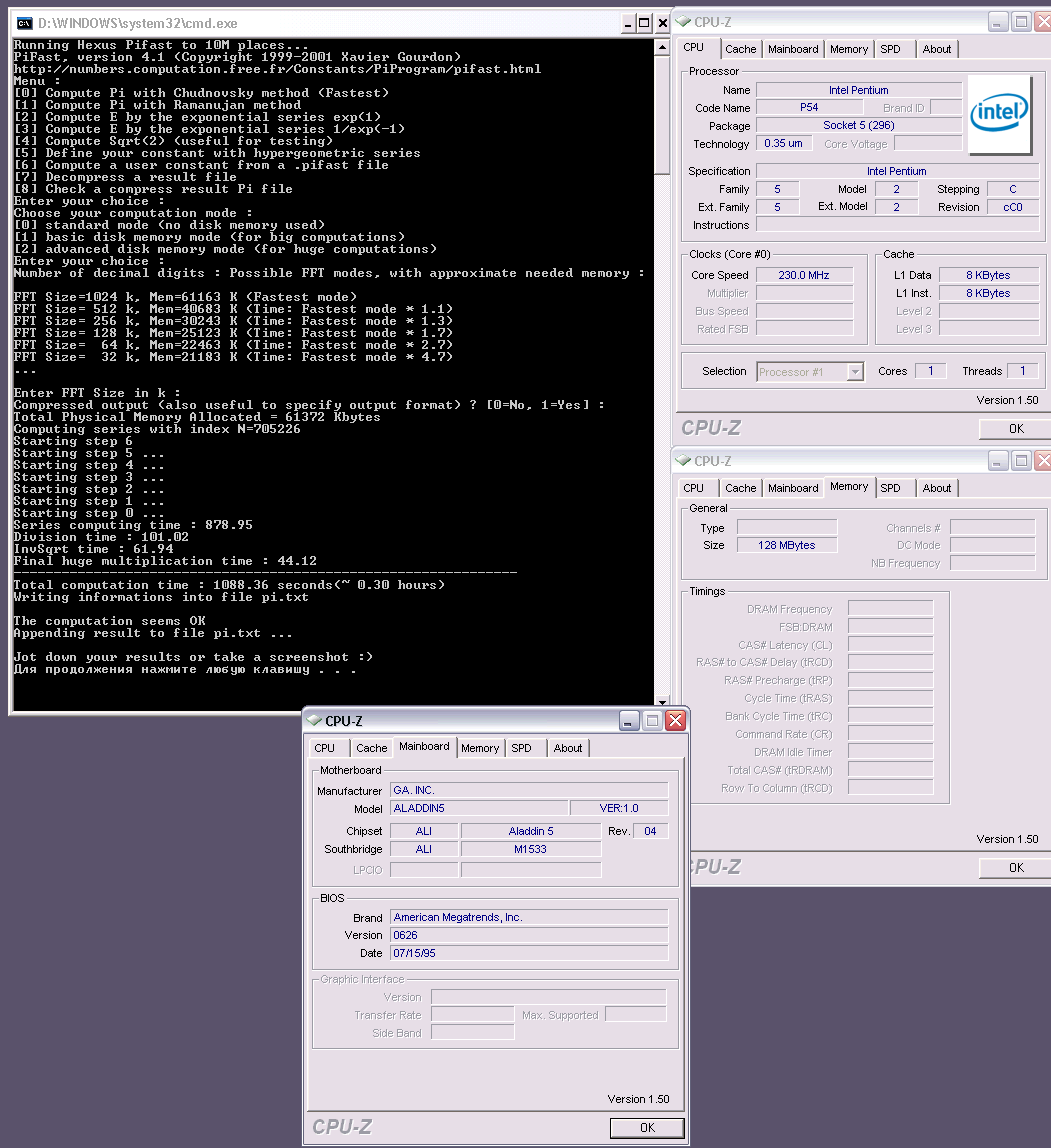This screenshot has width=1051, height=1148.
Task: Open the Processor #1 selection dropdown
Action: 855,372
